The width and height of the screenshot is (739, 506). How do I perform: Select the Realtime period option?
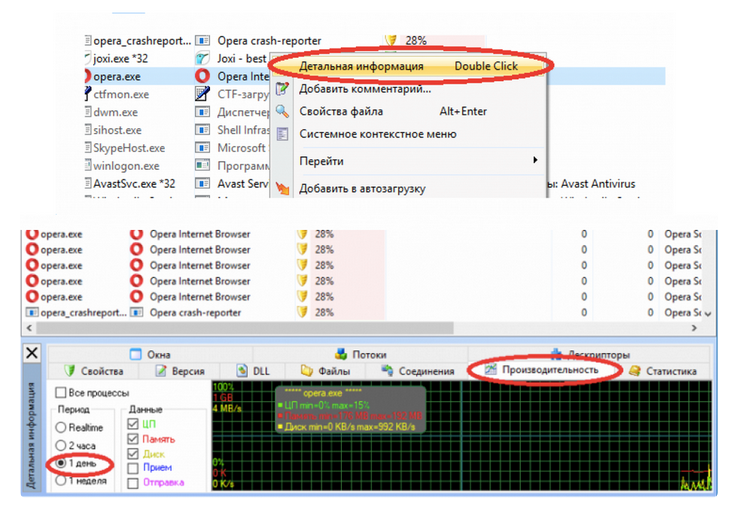pos(60,427)
